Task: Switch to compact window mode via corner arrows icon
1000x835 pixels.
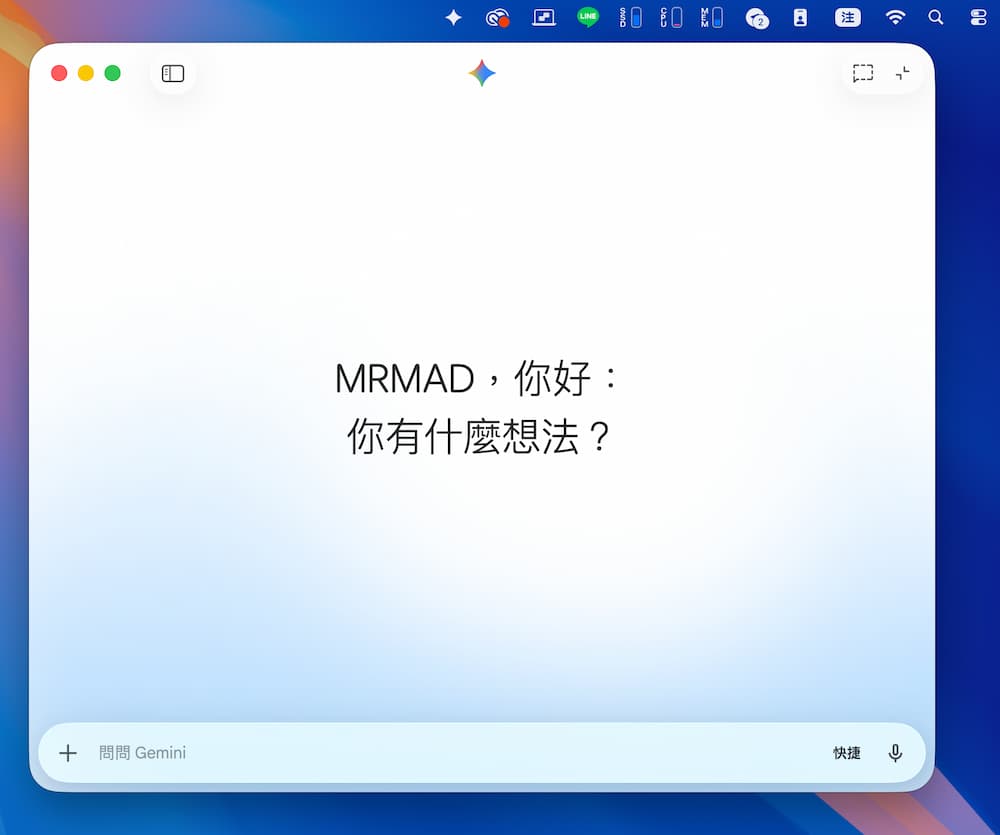Action: pyautogui.click(x=903, y=73)
